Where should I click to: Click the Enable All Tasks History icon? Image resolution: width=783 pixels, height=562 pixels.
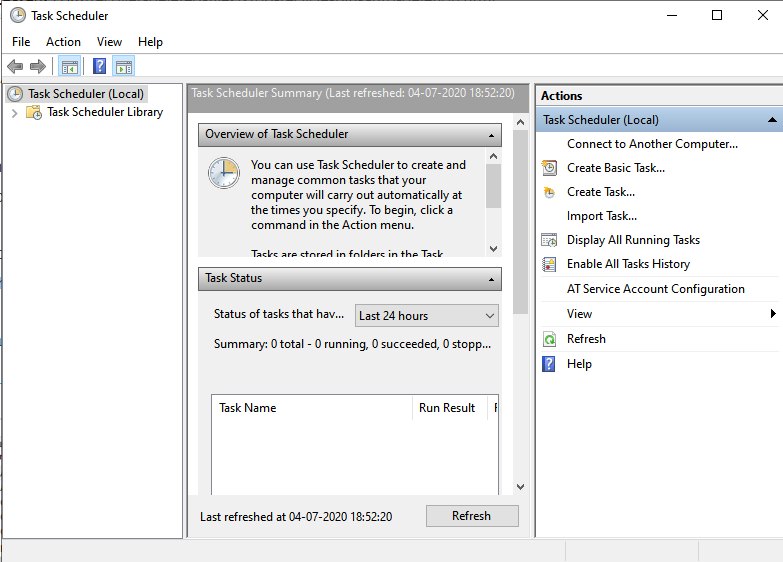(549, 264)
